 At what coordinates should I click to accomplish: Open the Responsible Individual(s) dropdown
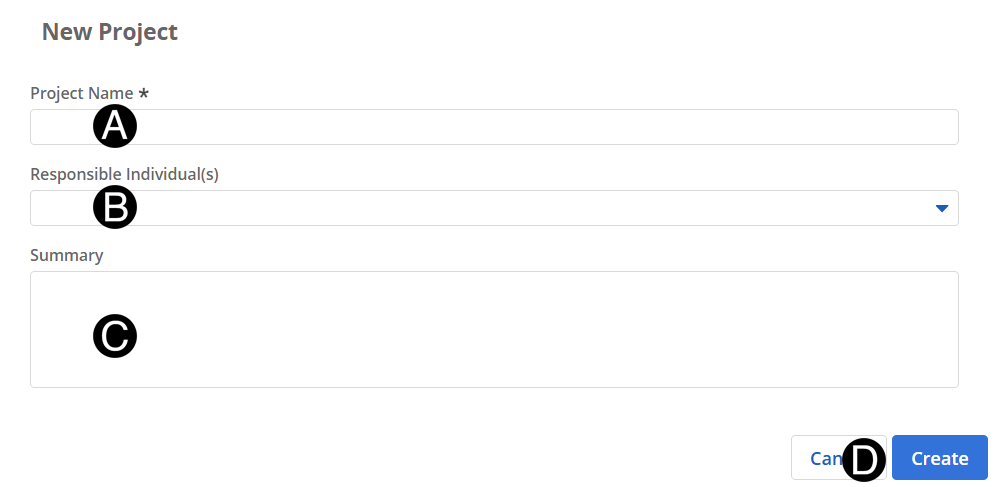click(540, 208)
